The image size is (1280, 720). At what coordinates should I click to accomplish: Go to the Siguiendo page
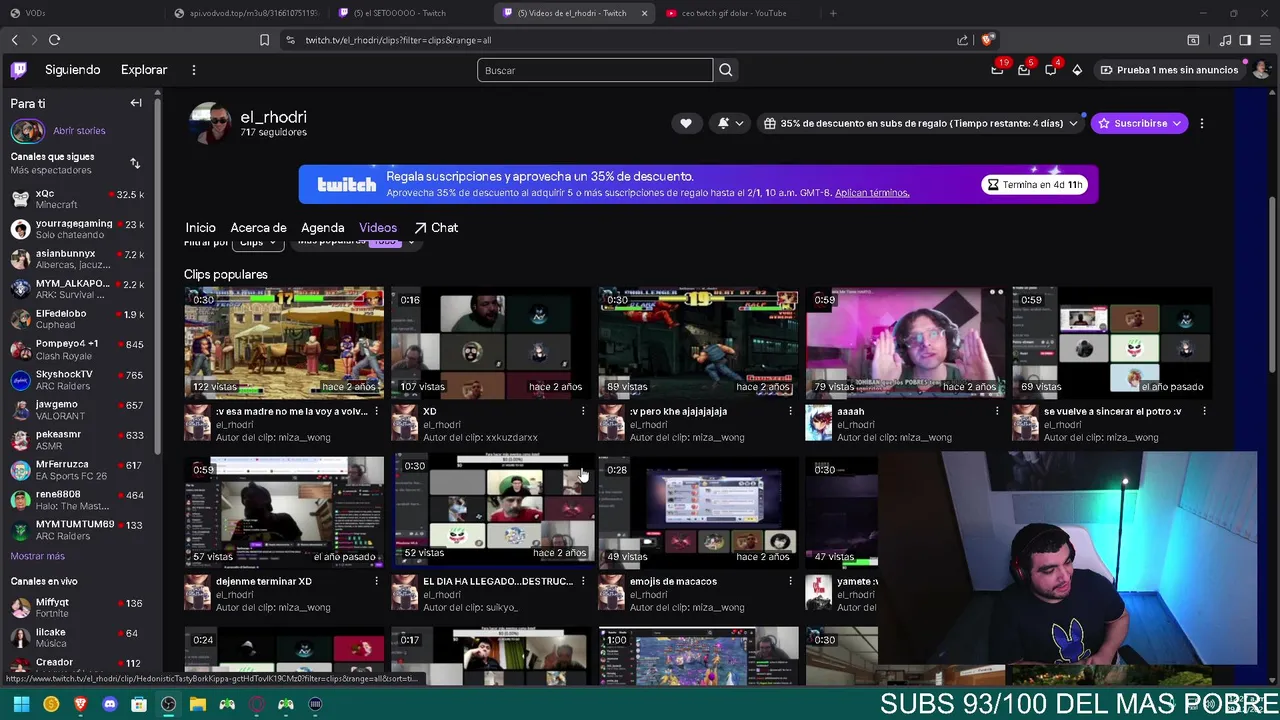(x=73, y=70)
